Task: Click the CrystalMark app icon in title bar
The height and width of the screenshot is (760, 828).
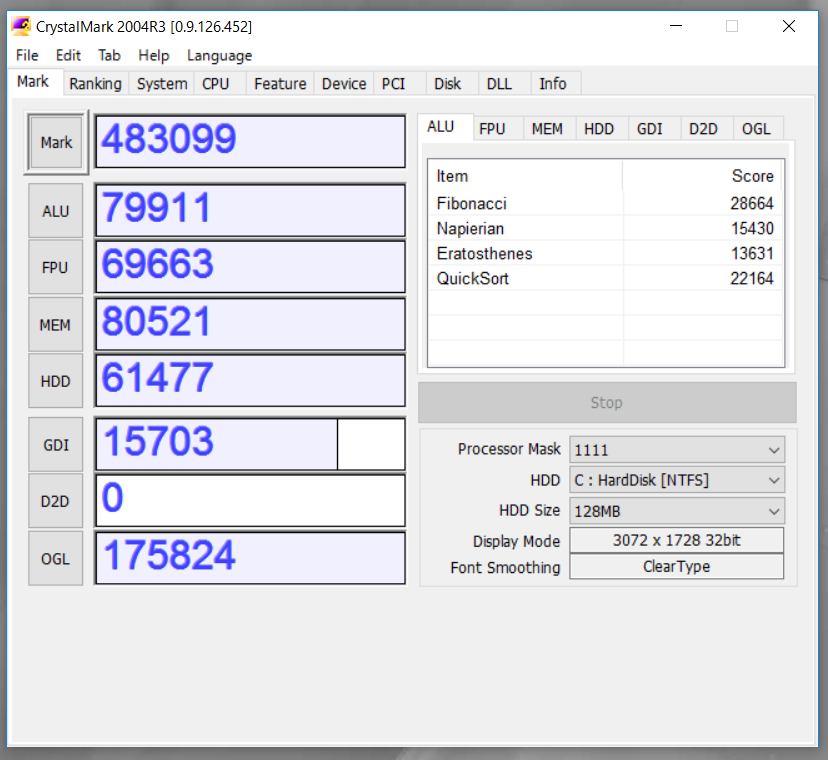Action: coord(21,26)
